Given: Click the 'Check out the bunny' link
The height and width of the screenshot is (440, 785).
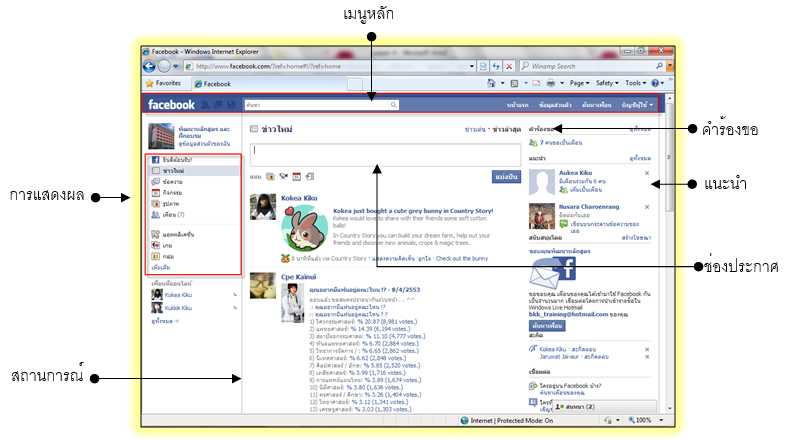Looking at the screenshot, I should (x=462, y=259).
